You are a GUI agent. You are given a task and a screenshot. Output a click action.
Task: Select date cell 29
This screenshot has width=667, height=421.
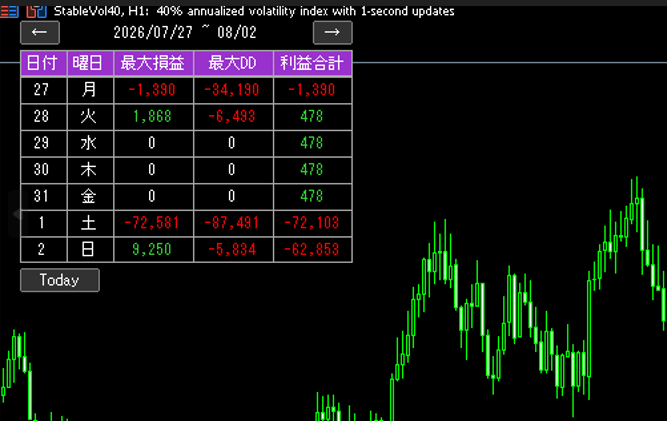pyautogui.click(x=43, y=143)
